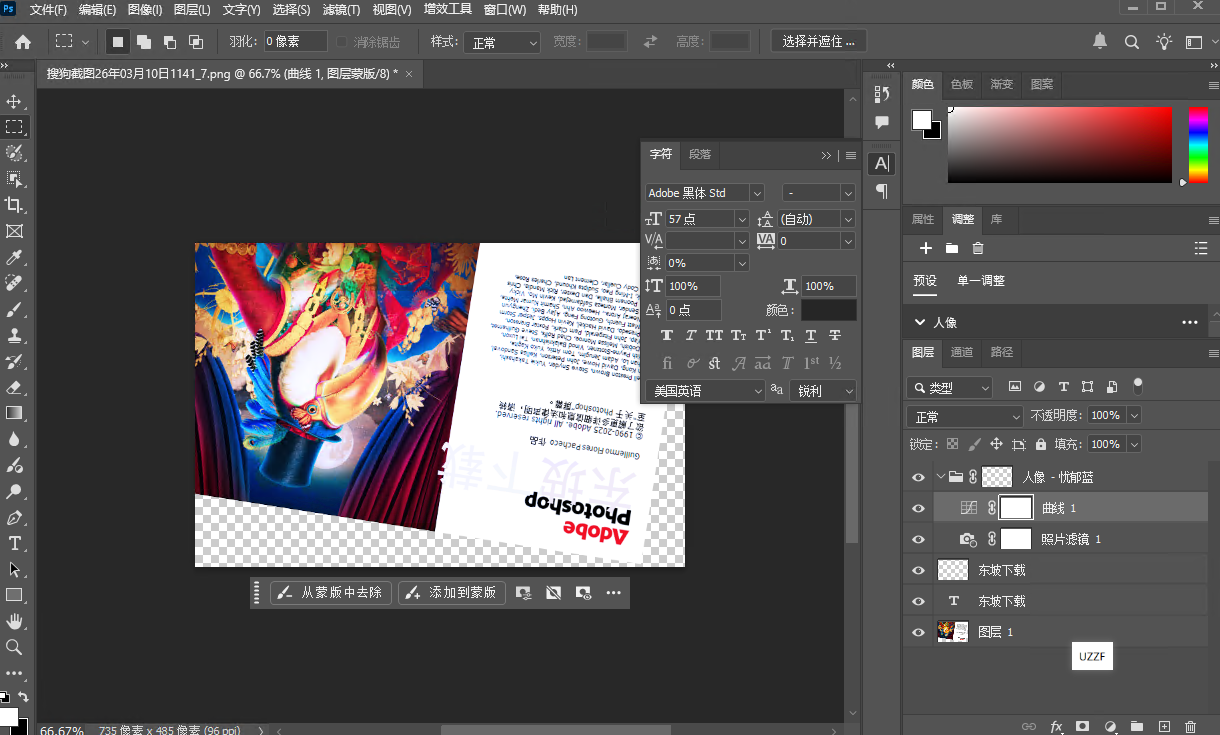Select the Lasso tool
Screen dimensions: 1220x735
point(14,153)
